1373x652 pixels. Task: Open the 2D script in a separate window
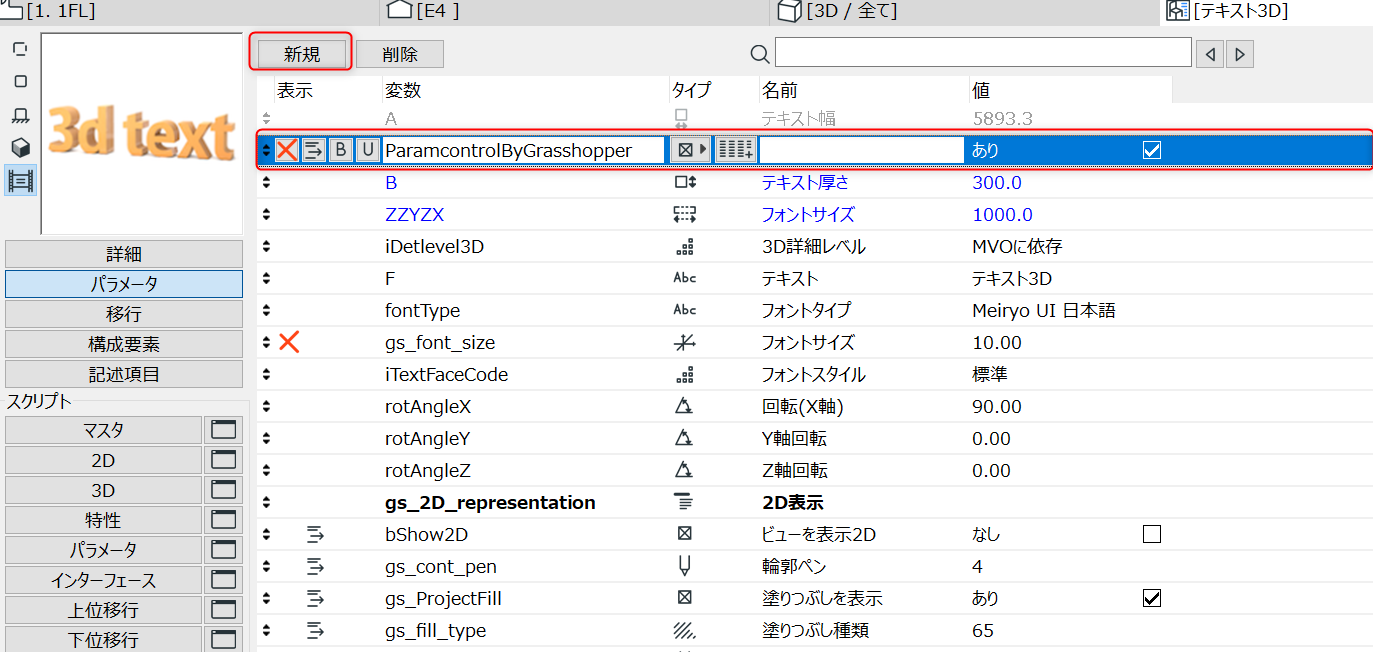(x=223, y=460)
